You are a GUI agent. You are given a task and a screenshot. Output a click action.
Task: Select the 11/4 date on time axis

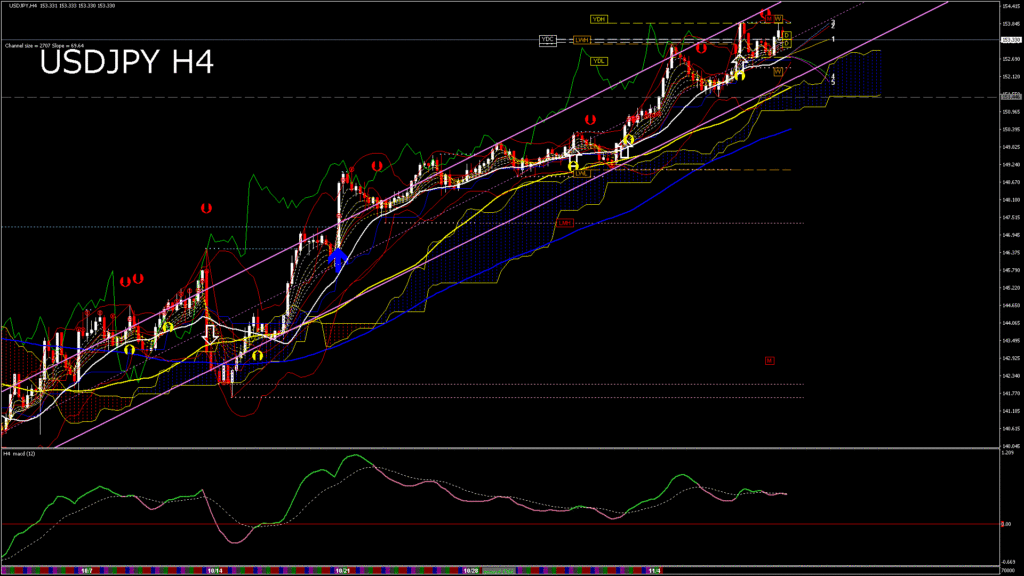652,570
